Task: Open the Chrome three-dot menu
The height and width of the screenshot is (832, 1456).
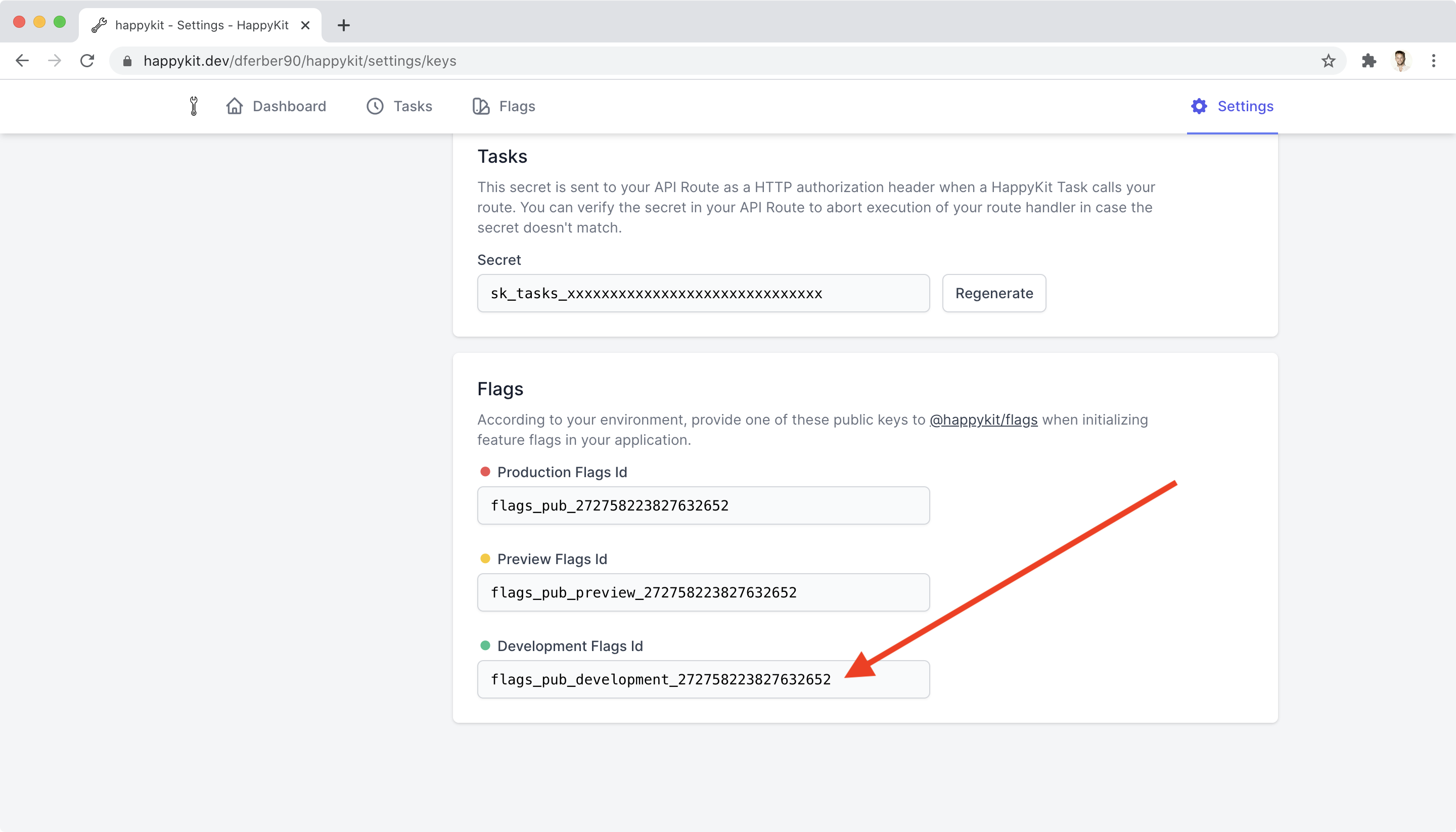Action: point(1433,61)
